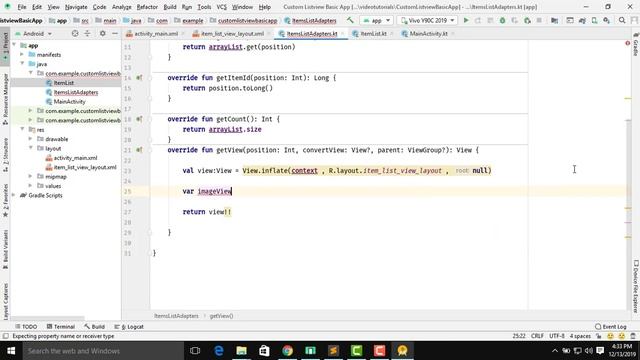The width and height of the screenshot is (640, 360).
Task: Open the Logcat tool window
Action: click(129, 327)
